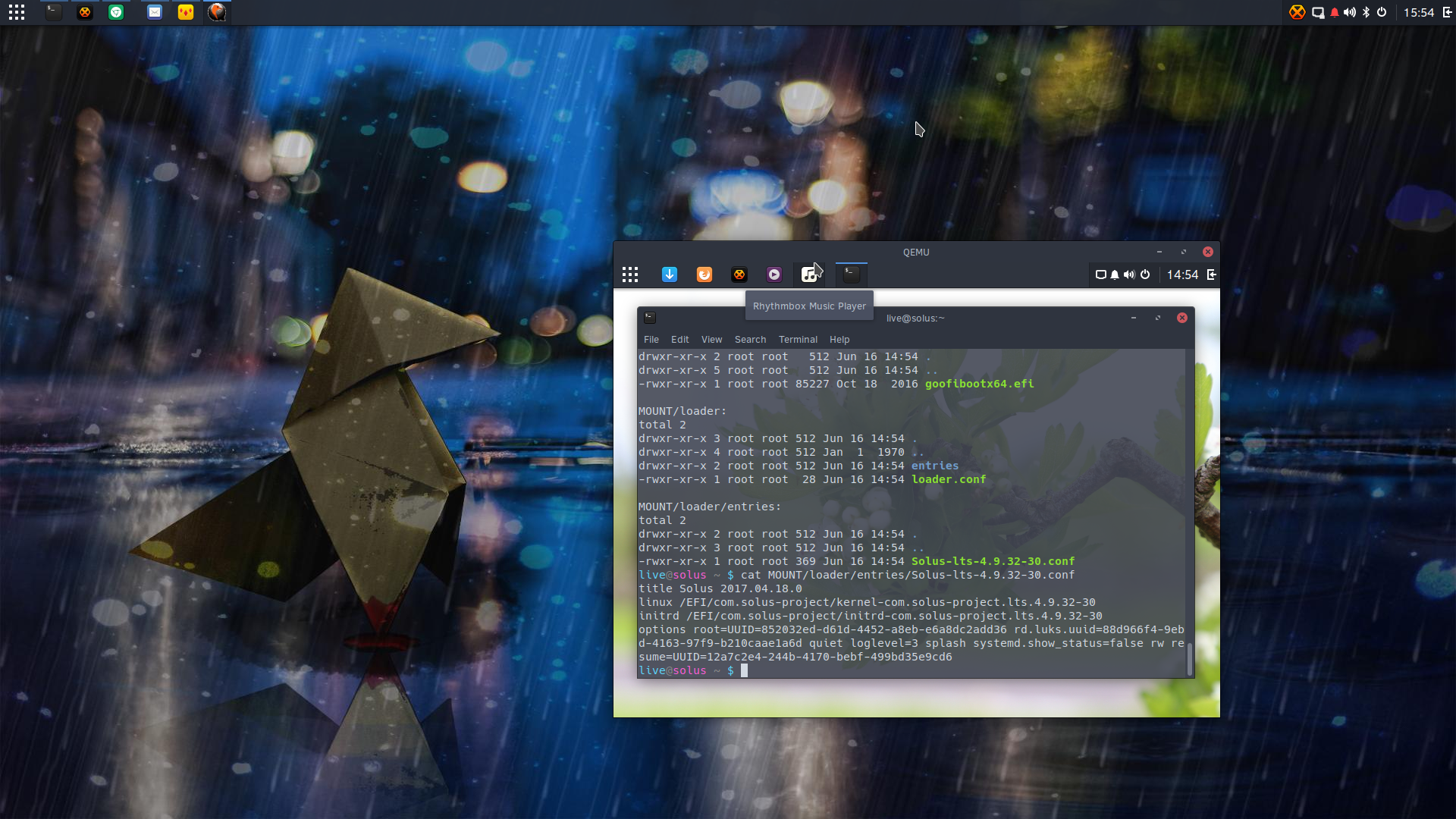Open the yellow app with red diamonds
This screenshot has height=819, width=1456.
point(186,12)
